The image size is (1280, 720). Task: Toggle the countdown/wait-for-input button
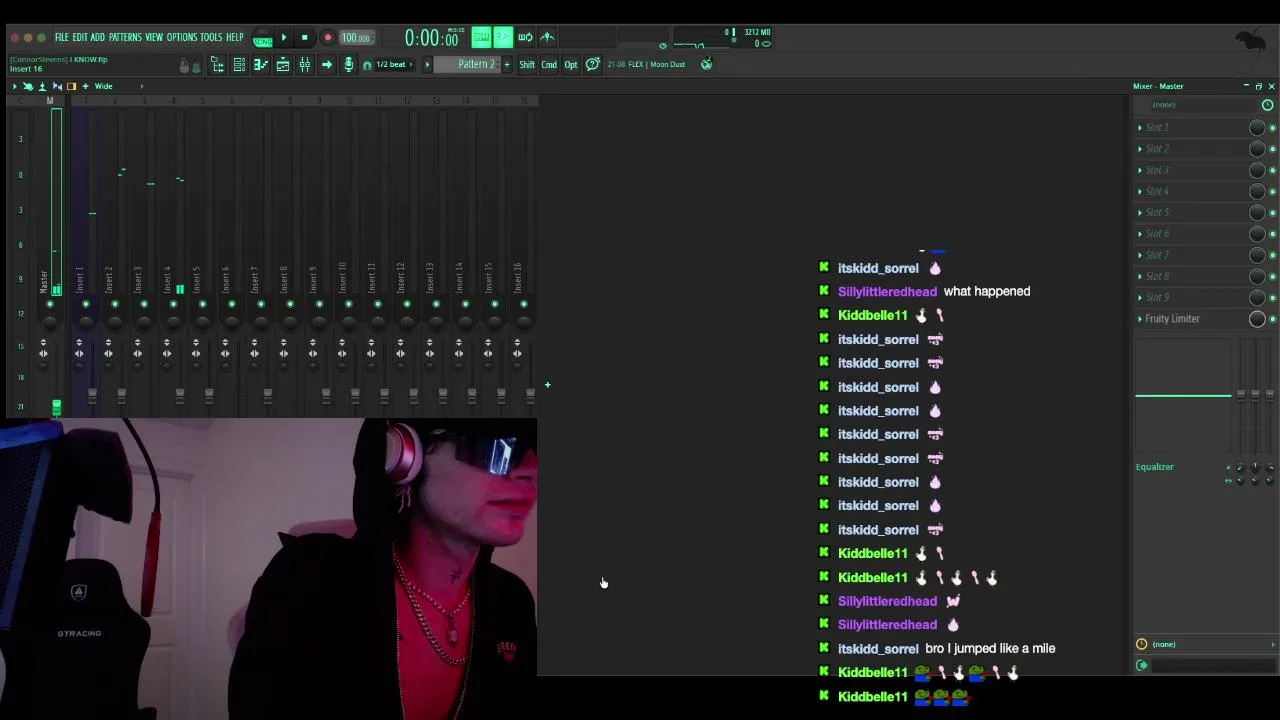click(x=502, y=38)
